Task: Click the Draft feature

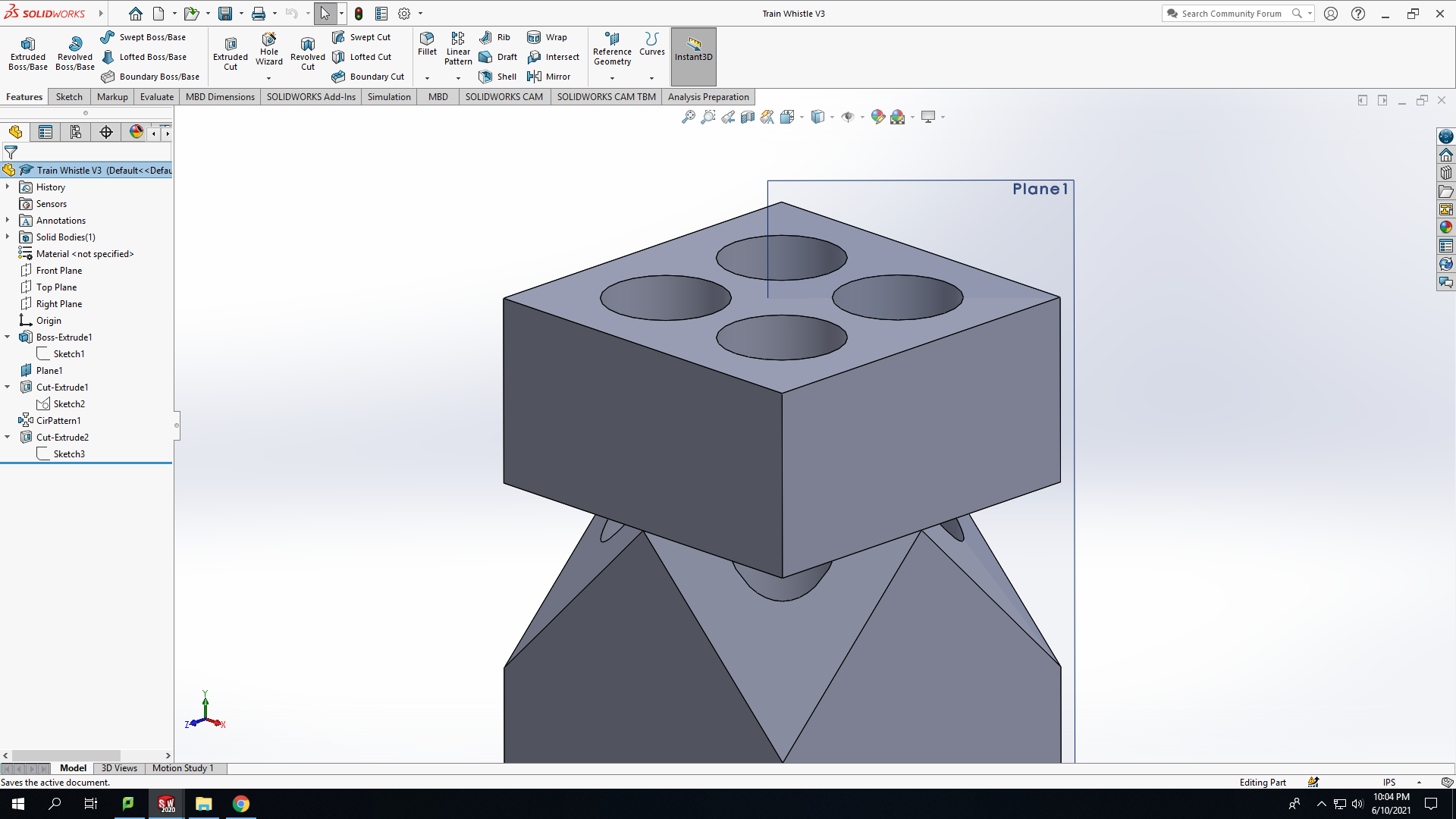Action: (497, 57)
